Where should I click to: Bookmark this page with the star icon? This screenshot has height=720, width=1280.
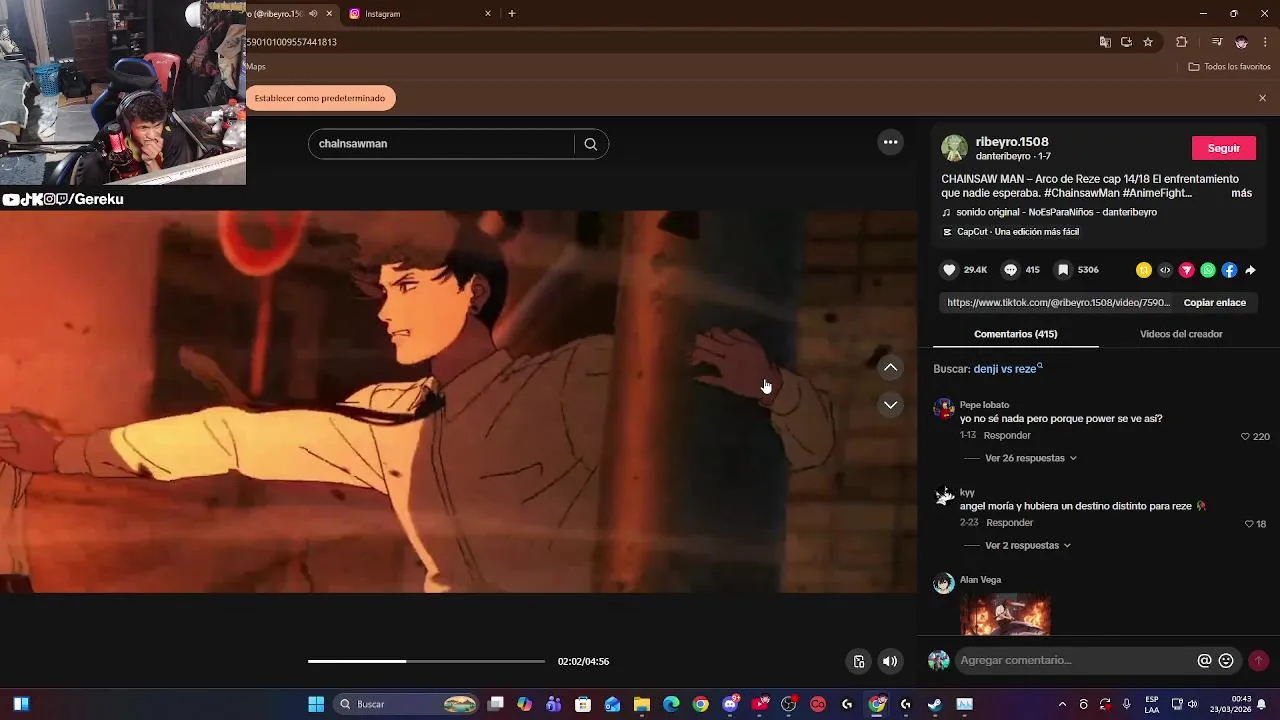(x=1148, y=42)
